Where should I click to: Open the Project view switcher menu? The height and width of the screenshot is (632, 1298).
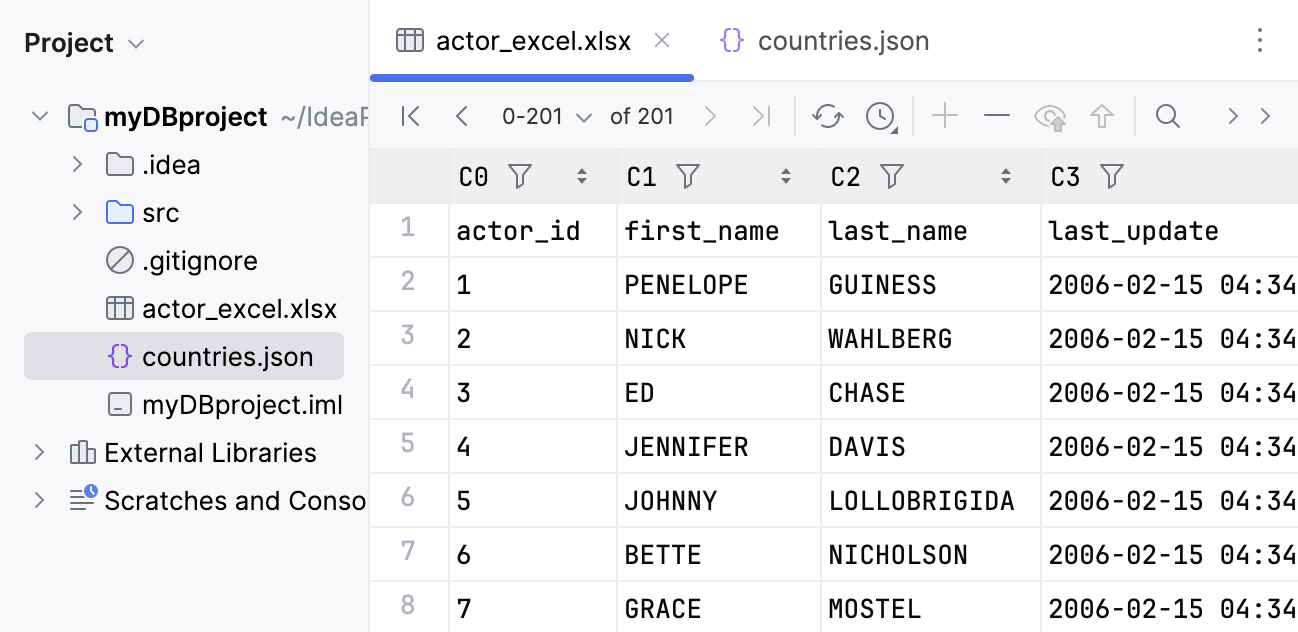click(140, 43)
